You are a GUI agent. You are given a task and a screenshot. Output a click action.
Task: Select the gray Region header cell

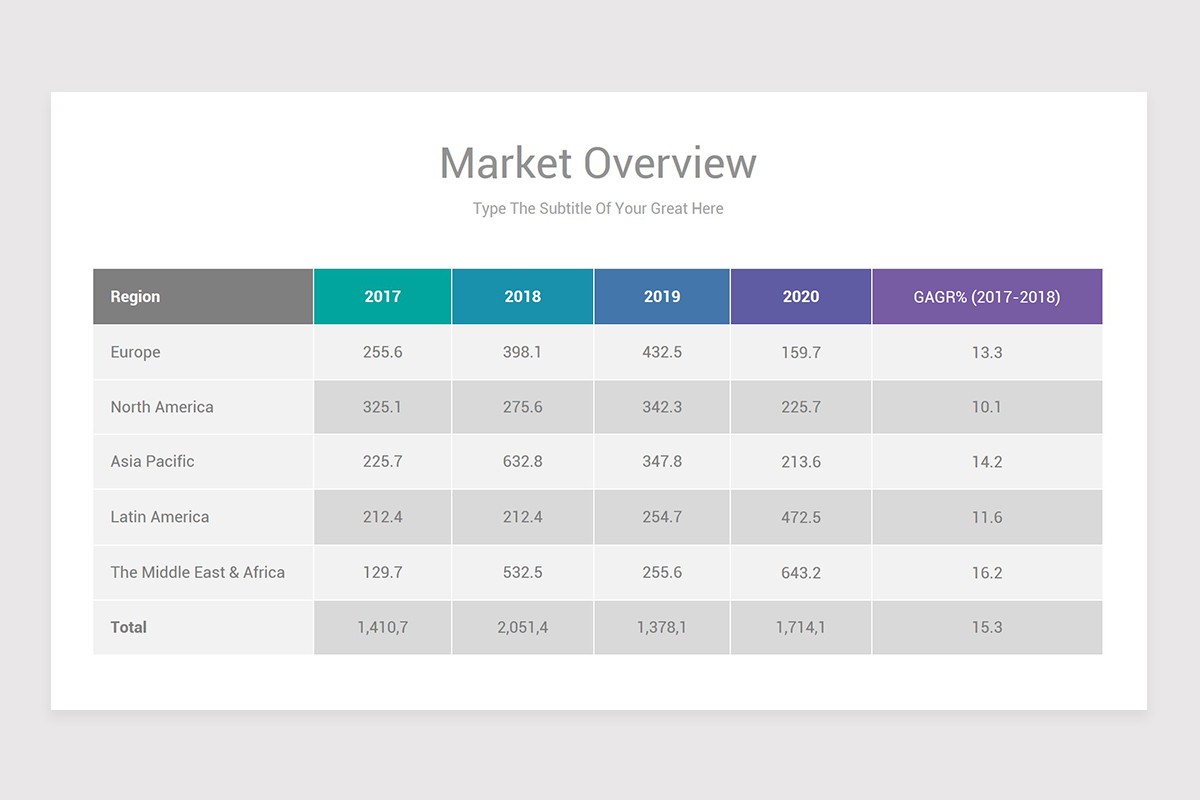click(x=135, y=296)
